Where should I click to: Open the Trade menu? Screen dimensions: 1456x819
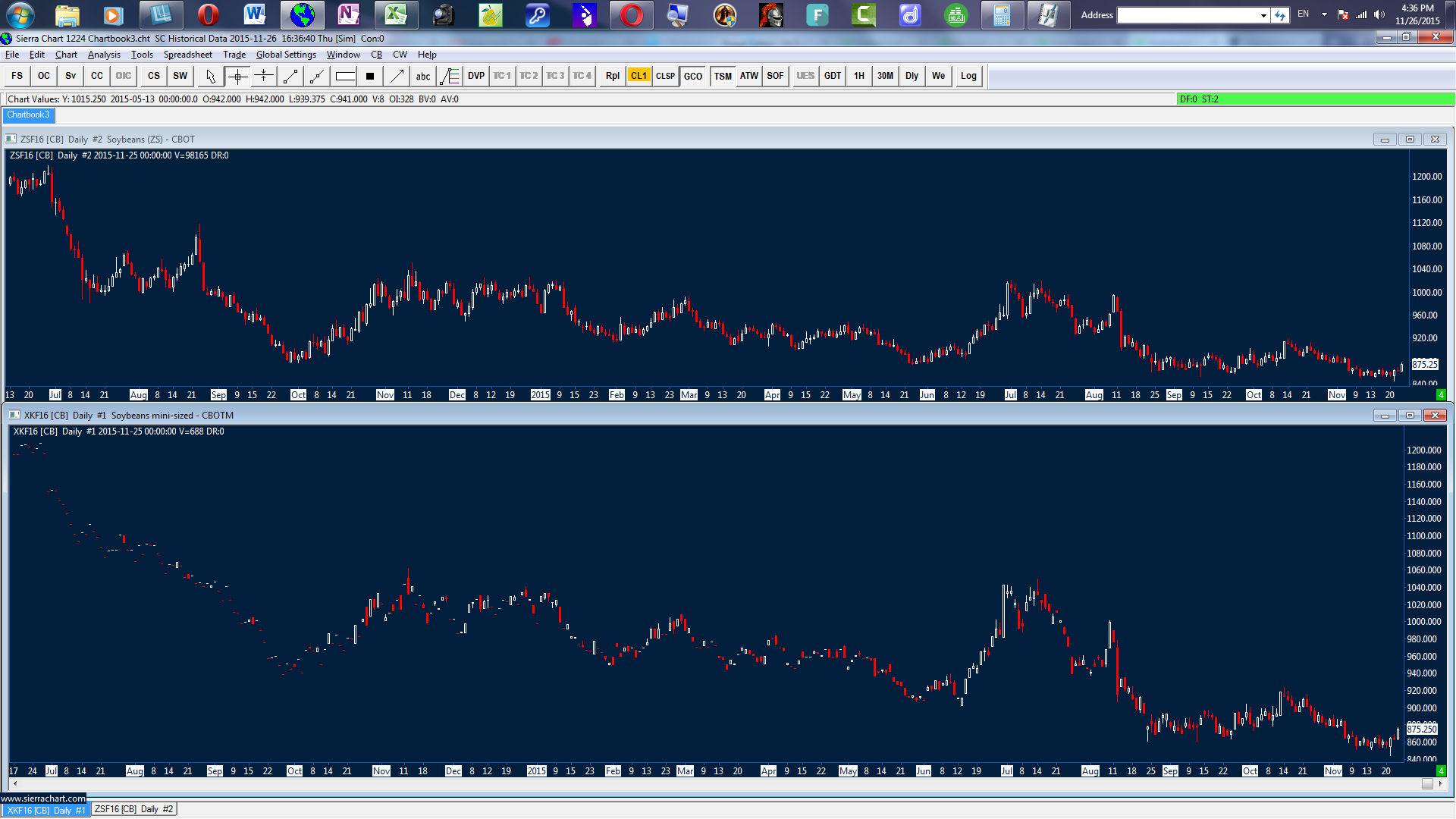(234, 55)
